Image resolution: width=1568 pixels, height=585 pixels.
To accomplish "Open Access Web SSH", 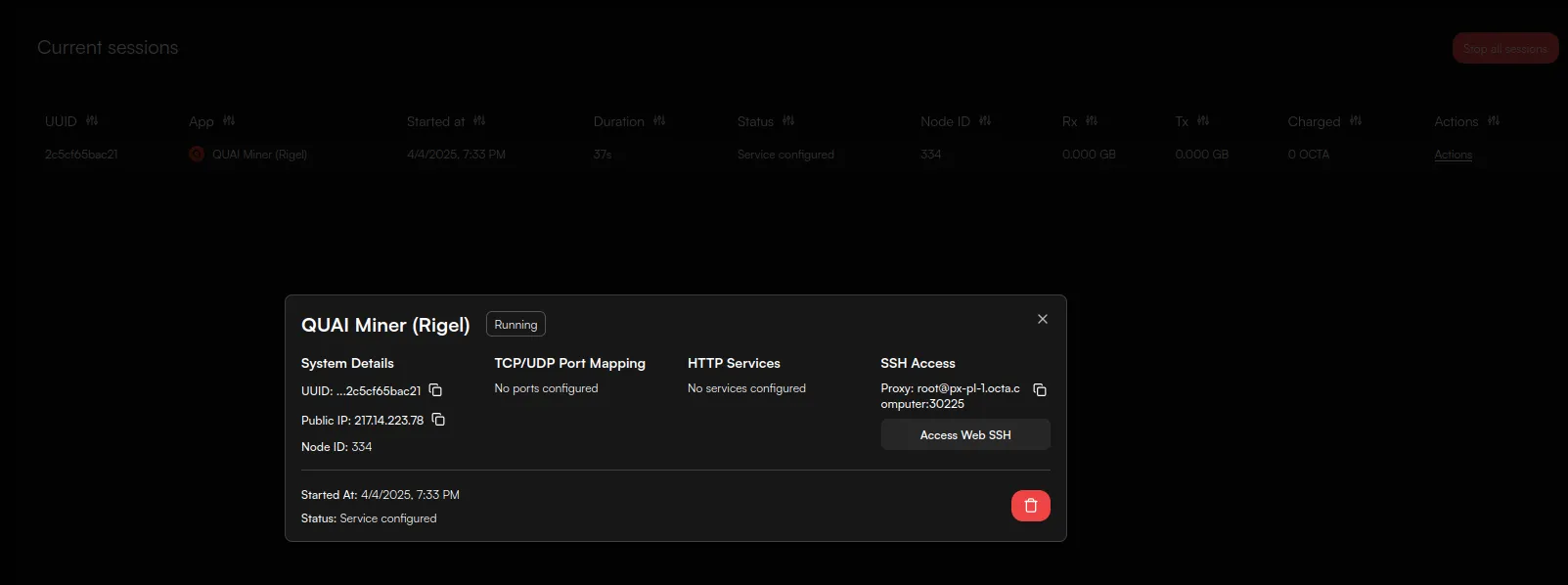I will pos(965,435).
